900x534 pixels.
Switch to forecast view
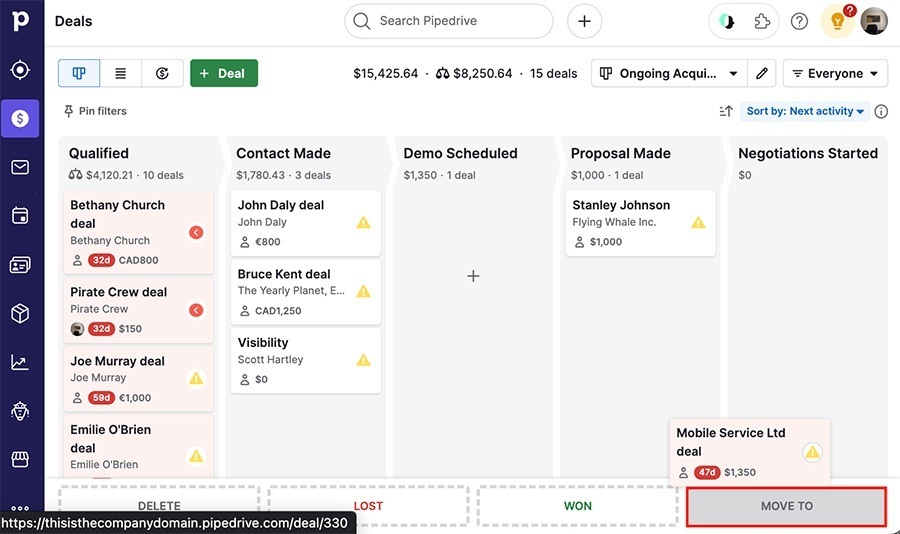point(162,73)
